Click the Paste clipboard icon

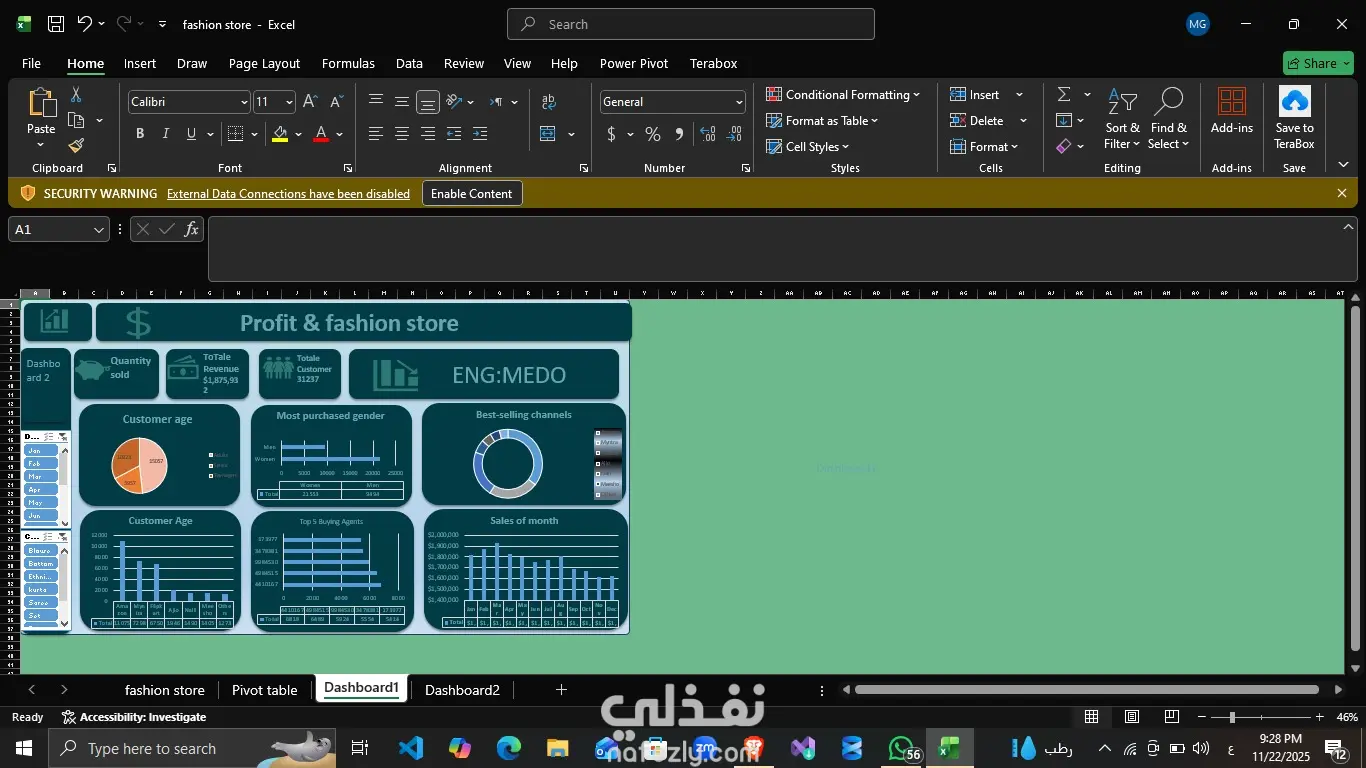click(x=41, y=104)
